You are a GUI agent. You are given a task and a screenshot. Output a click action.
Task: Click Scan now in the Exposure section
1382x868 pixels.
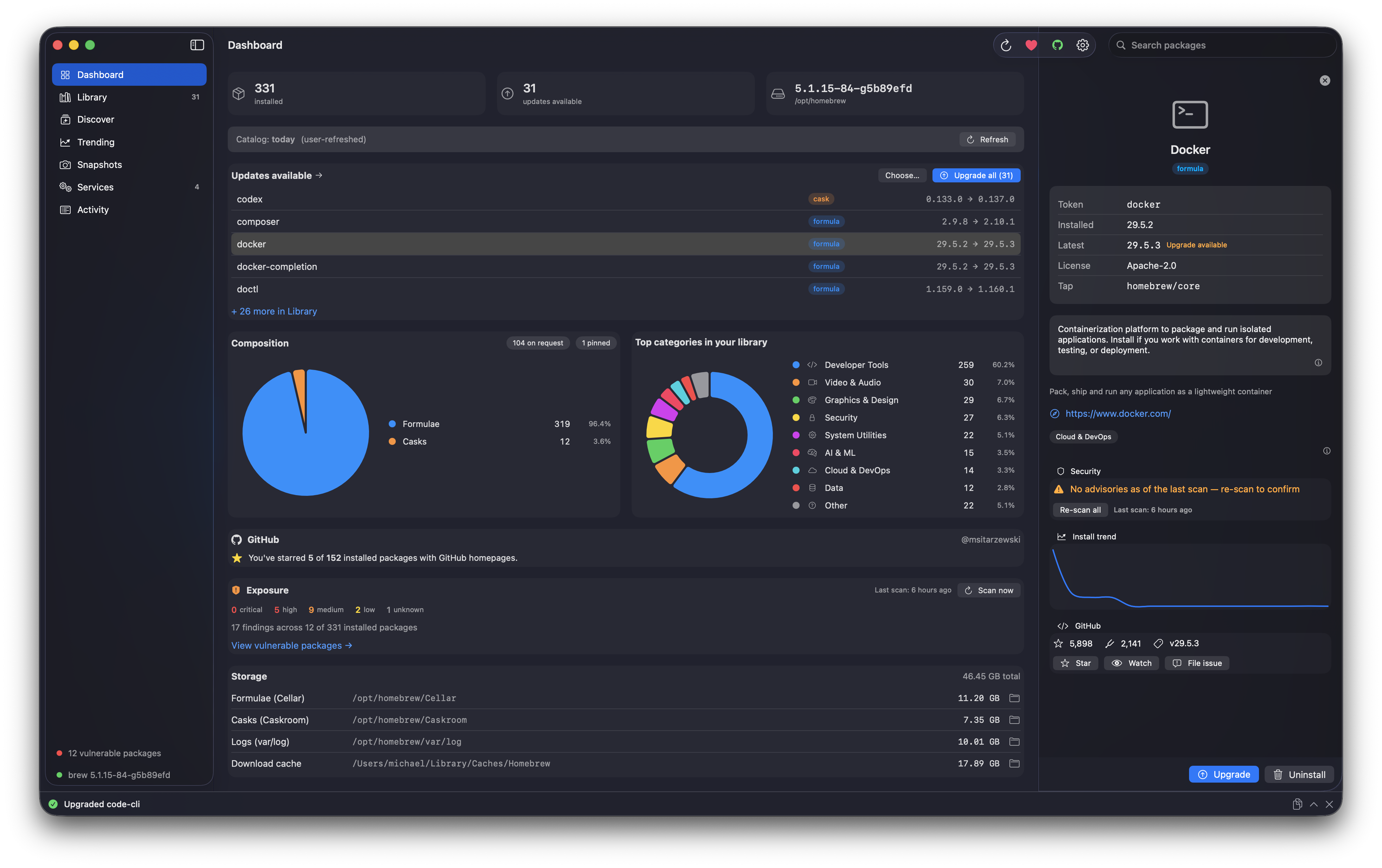(989, 590)
